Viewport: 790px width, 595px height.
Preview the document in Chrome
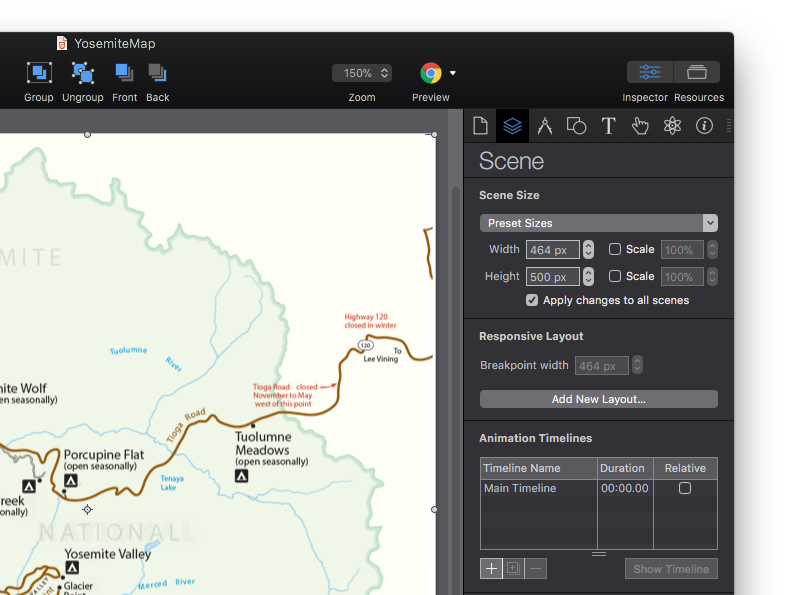pos(431,73)
